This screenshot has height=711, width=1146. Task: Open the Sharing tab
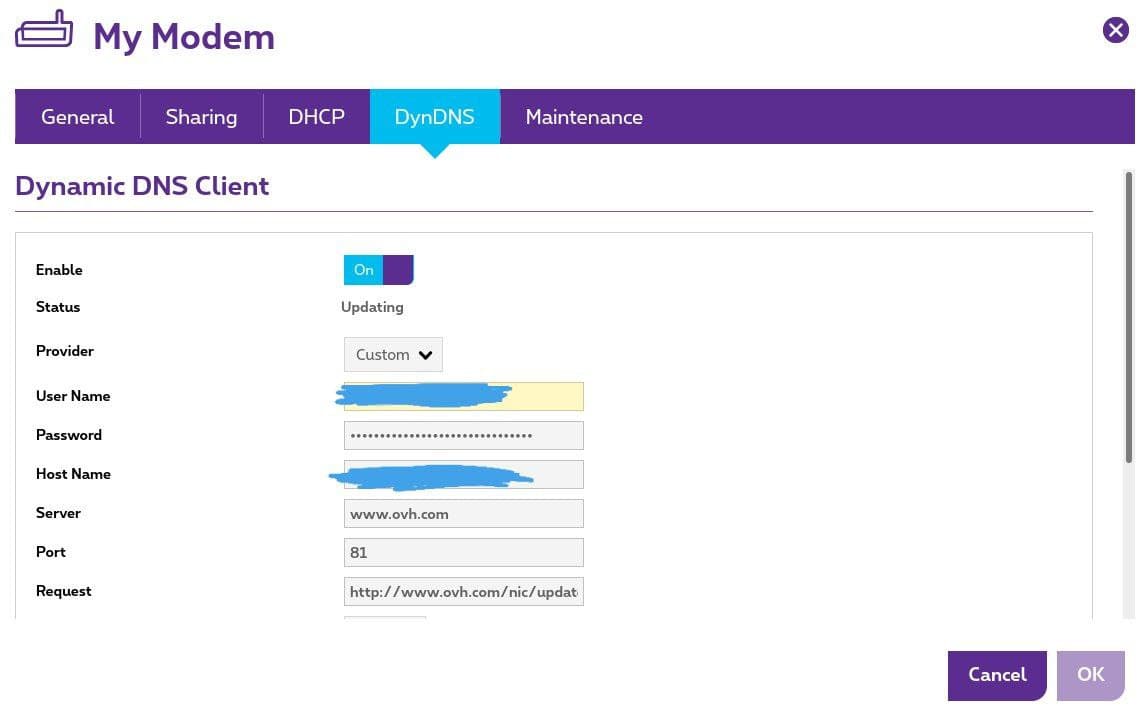point(201,117)
